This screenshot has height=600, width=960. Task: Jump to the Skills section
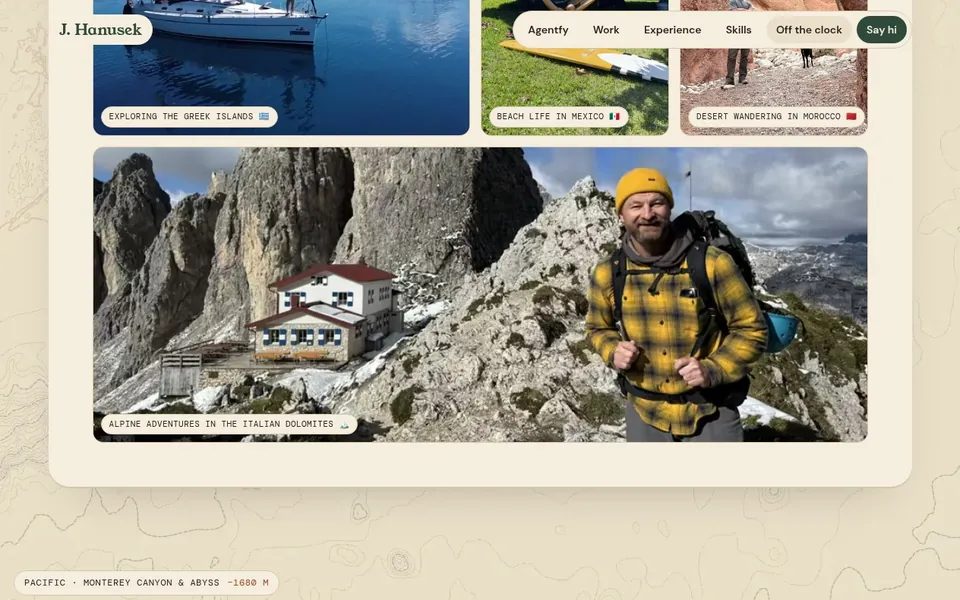(738, 30)
